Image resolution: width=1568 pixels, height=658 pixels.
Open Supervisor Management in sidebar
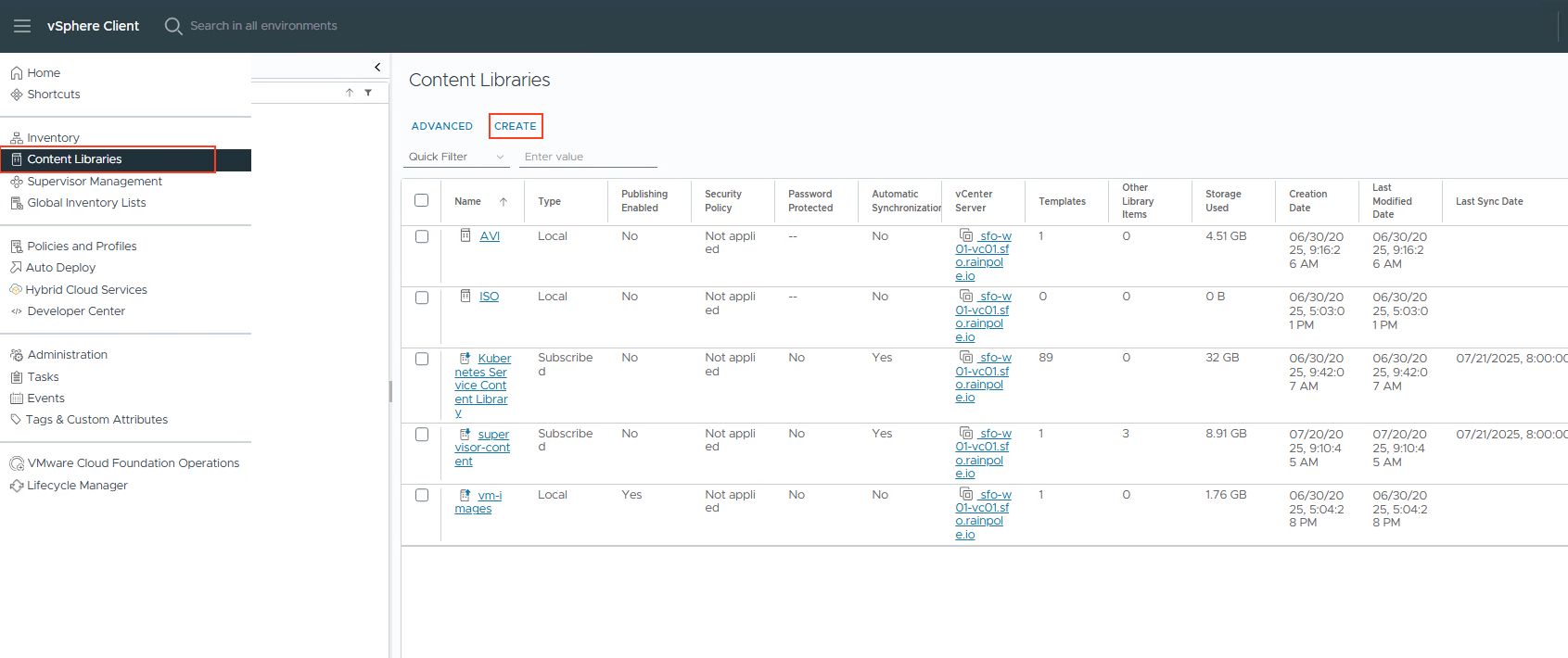[95, 182]
